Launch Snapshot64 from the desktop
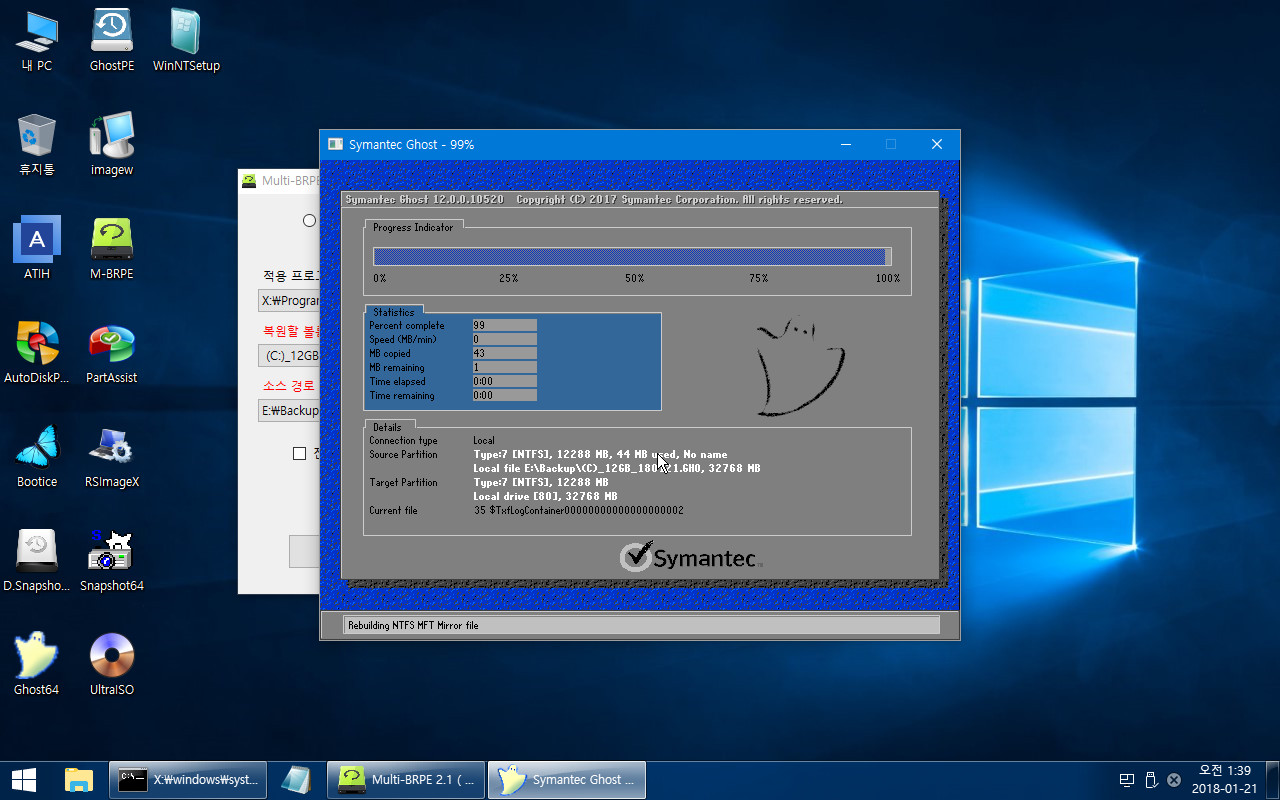1280x800 pixels. (112, 560)
